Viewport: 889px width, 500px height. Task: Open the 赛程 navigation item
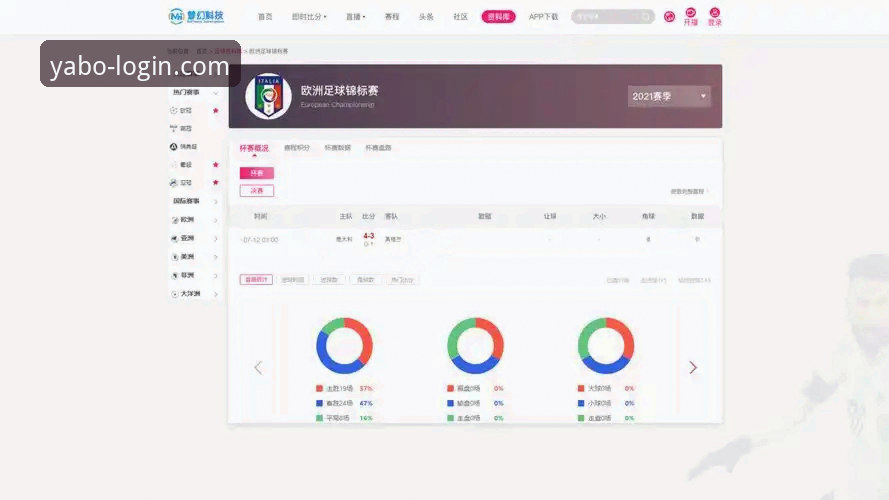[392, 17]
